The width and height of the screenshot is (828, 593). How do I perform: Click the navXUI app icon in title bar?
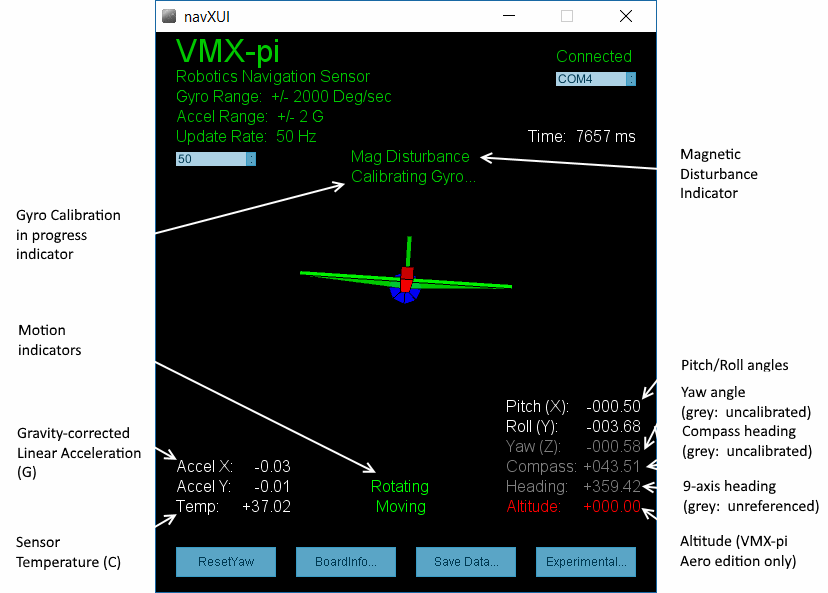[169, 16]
